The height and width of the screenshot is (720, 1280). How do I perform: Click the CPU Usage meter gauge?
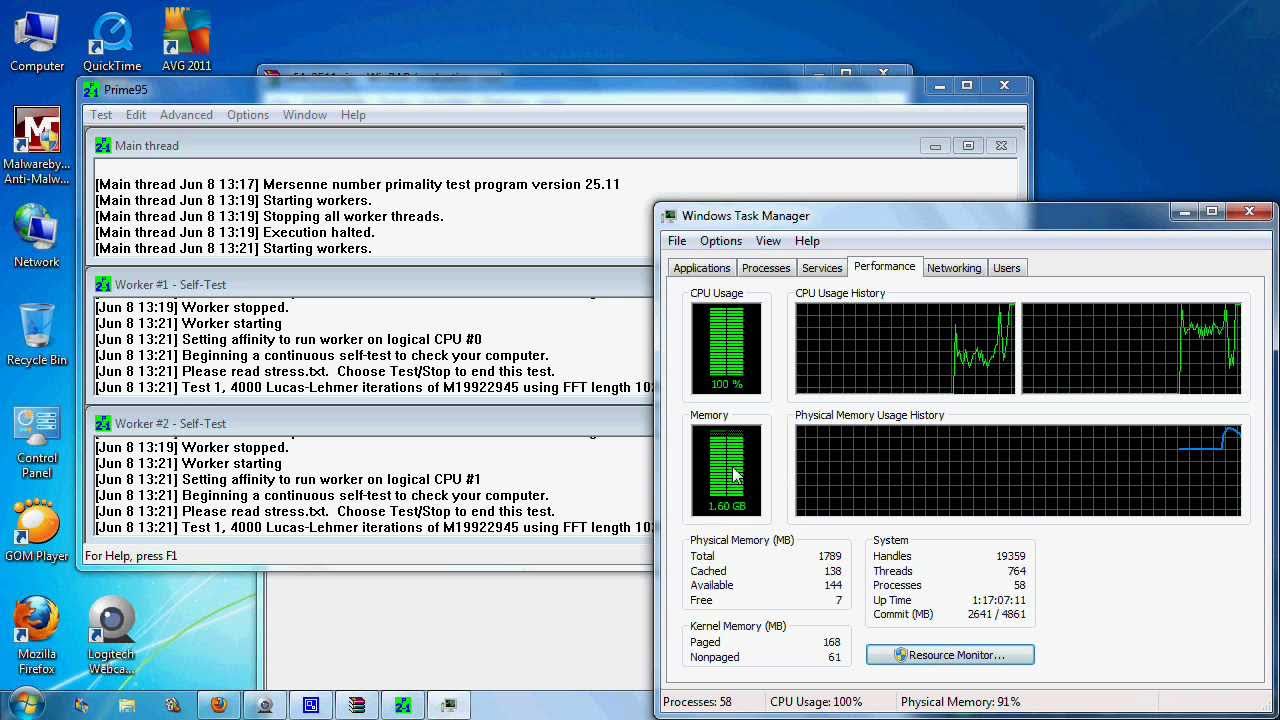(726, 348)
